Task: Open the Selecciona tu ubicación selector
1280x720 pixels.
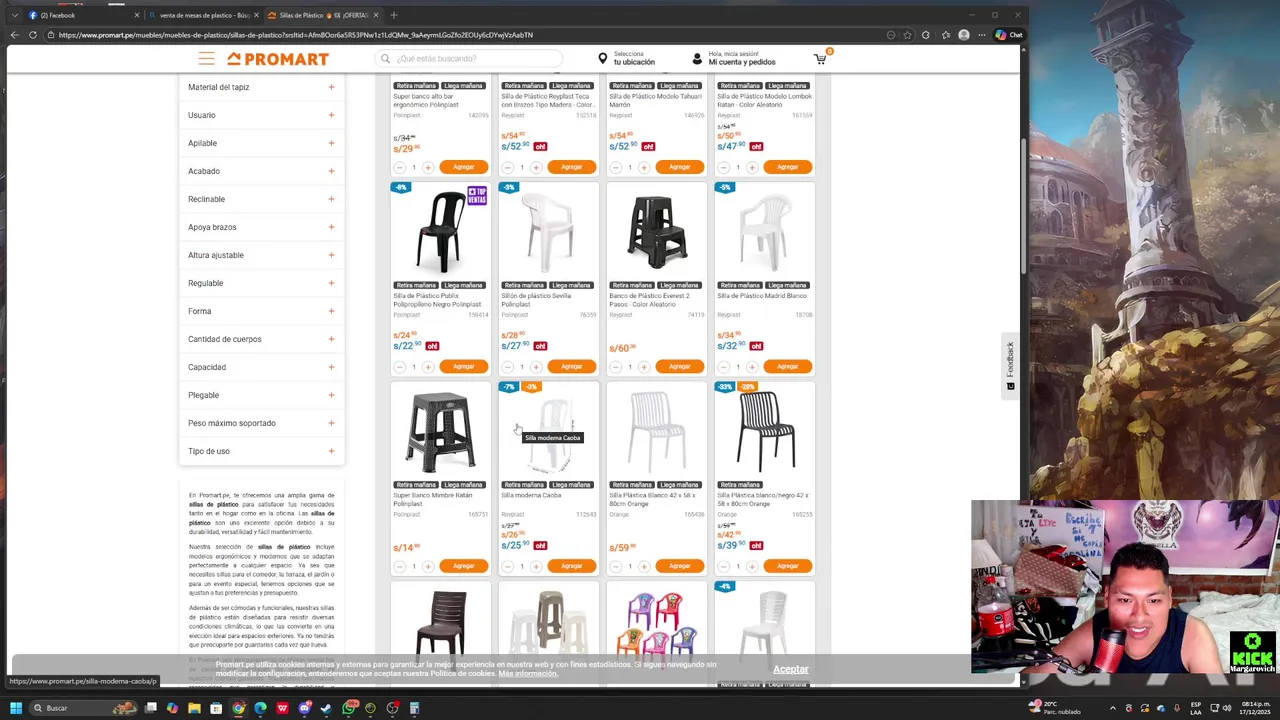Action: click(x=634, y=58)
